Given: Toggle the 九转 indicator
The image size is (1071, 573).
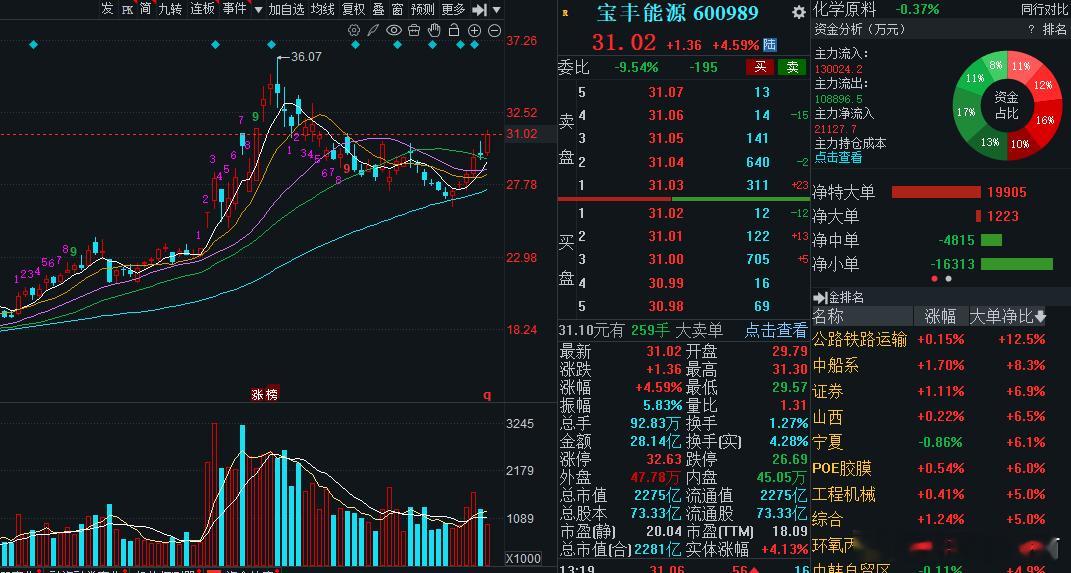Looking at the screenshot, I should click(x=170, y=9).
